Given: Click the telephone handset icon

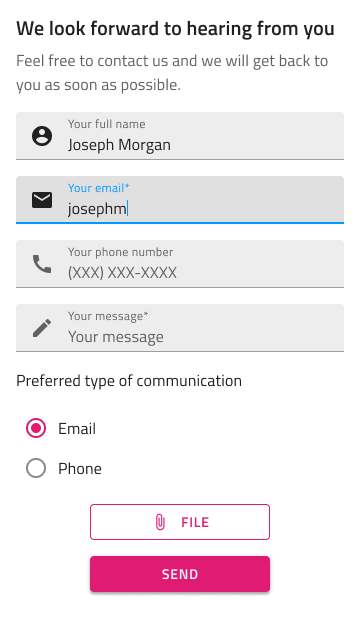Looking at the screenshot, I should (42, 264).
